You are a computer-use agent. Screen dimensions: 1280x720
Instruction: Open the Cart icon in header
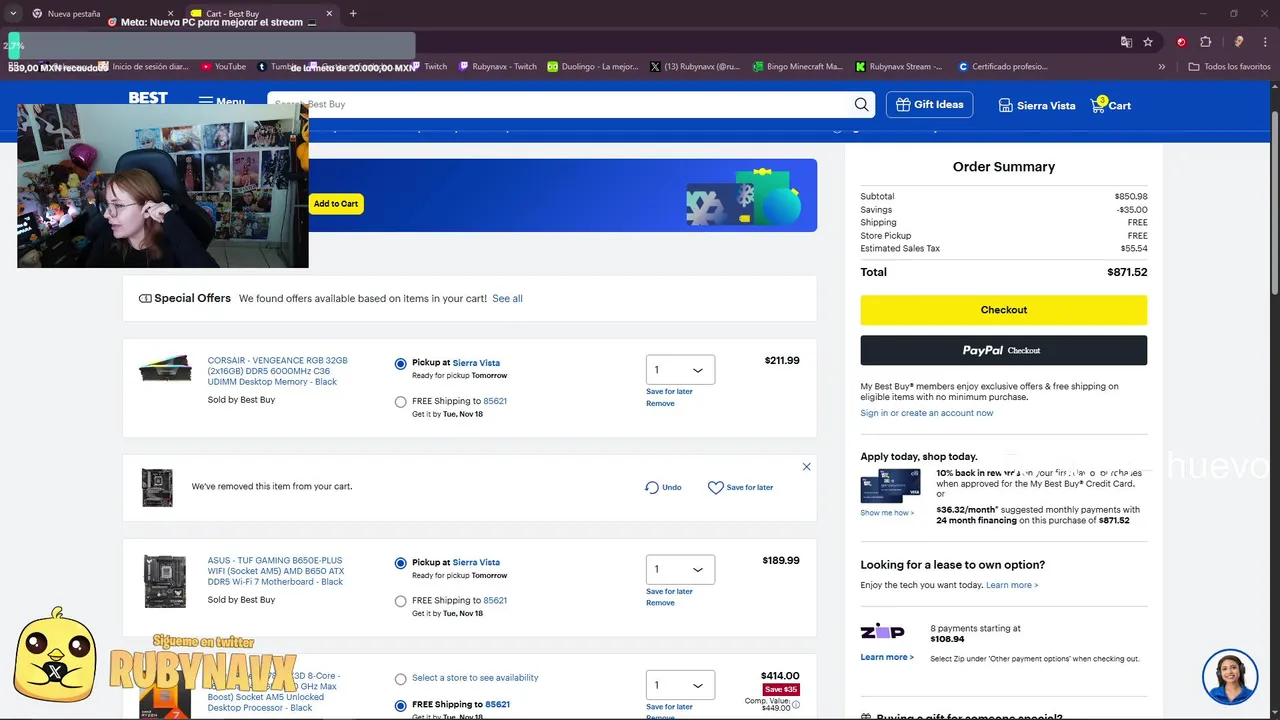[x=1111, y=105]
